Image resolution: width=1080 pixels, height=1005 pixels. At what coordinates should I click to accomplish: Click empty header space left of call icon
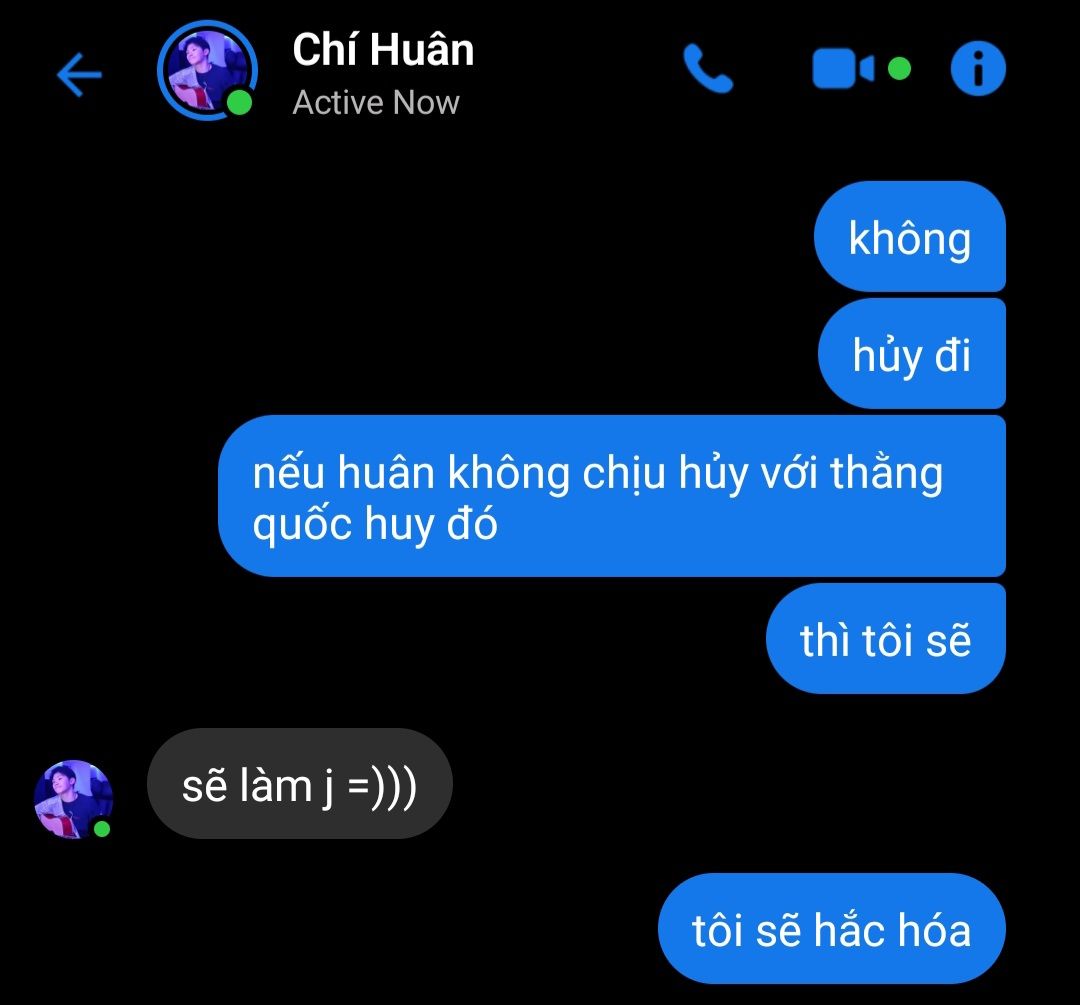pyautogui.click(x=579, y=69)
